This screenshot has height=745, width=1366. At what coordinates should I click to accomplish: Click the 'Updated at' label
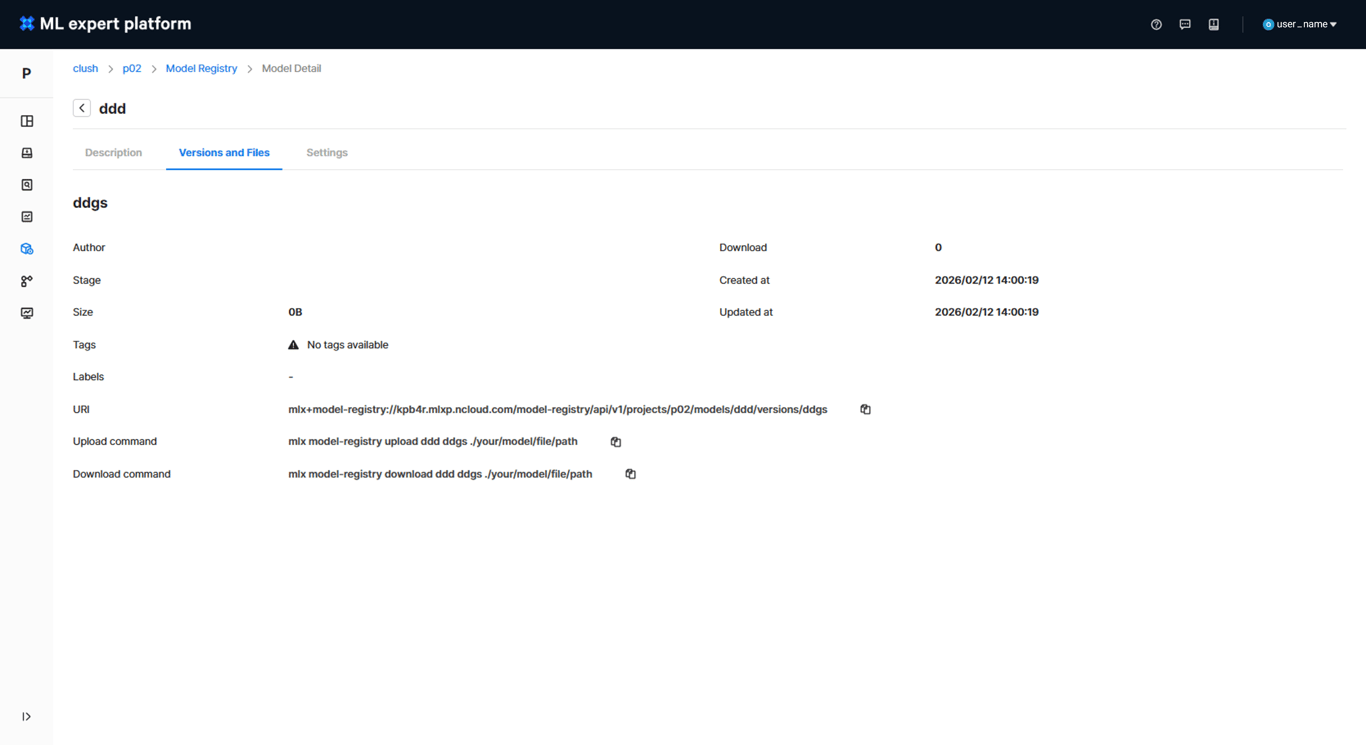pos(746,313)
